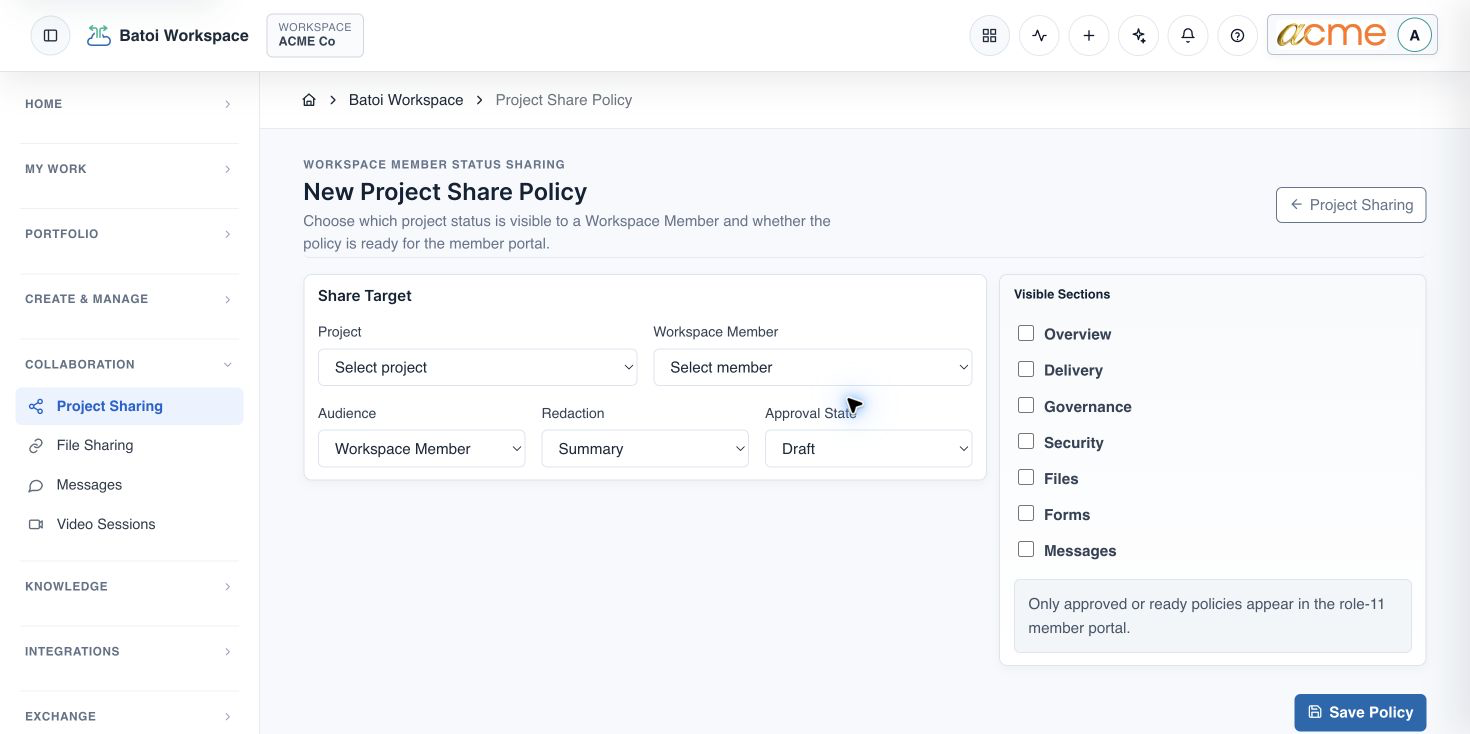This screenshot has width=1470, height=734.
Task: Open notifications bell icon
Action: (x=1188, y=36)
